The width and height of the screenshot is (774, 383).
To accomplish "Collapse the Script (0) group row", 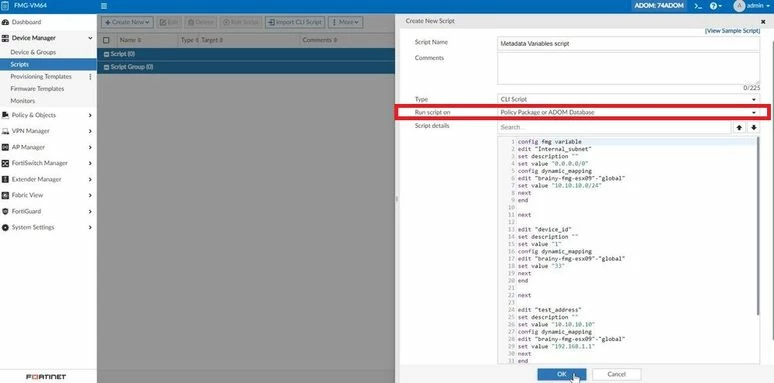I will point(106,54).
